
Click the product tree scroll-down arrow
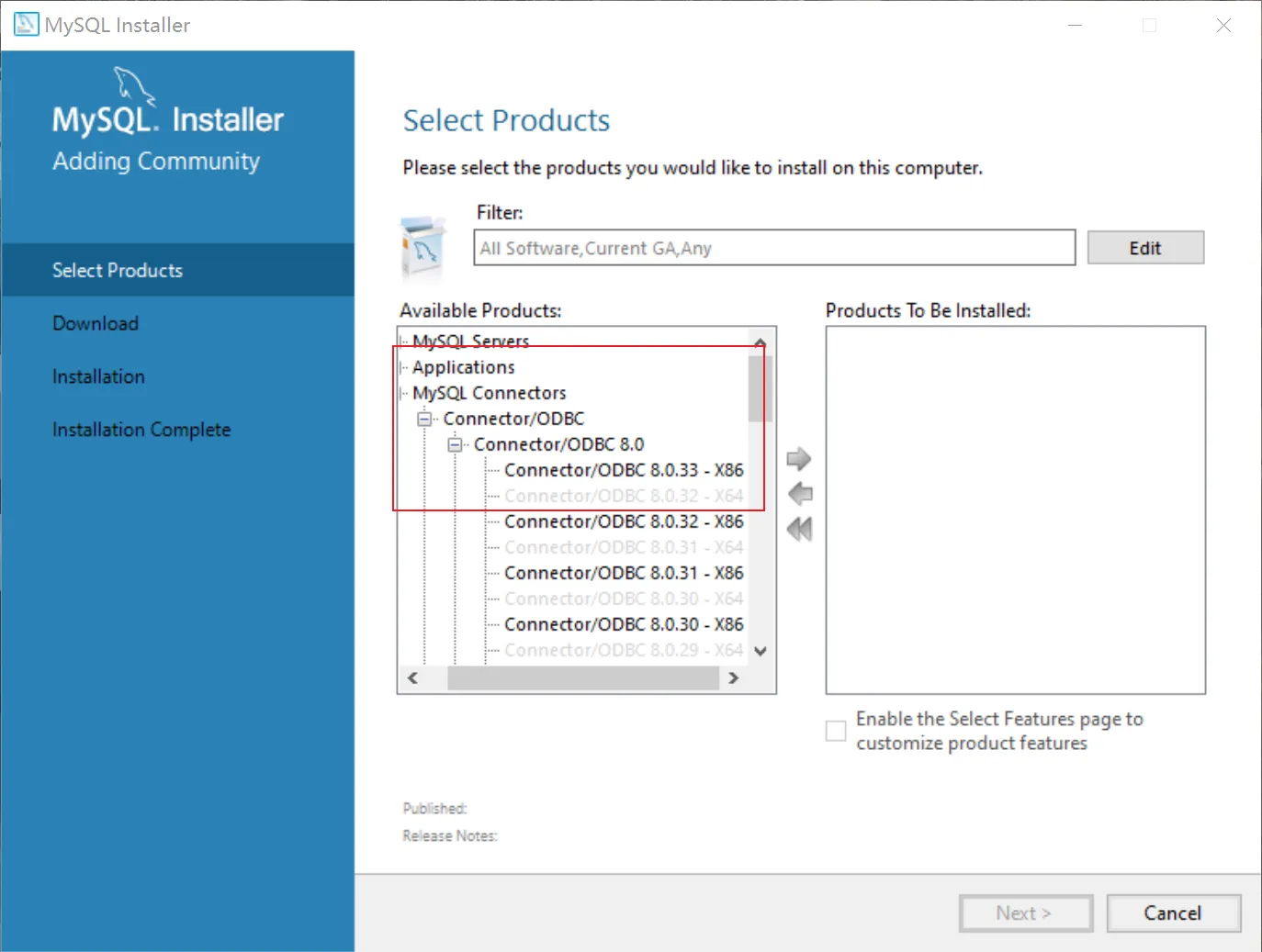coord(761,651)
